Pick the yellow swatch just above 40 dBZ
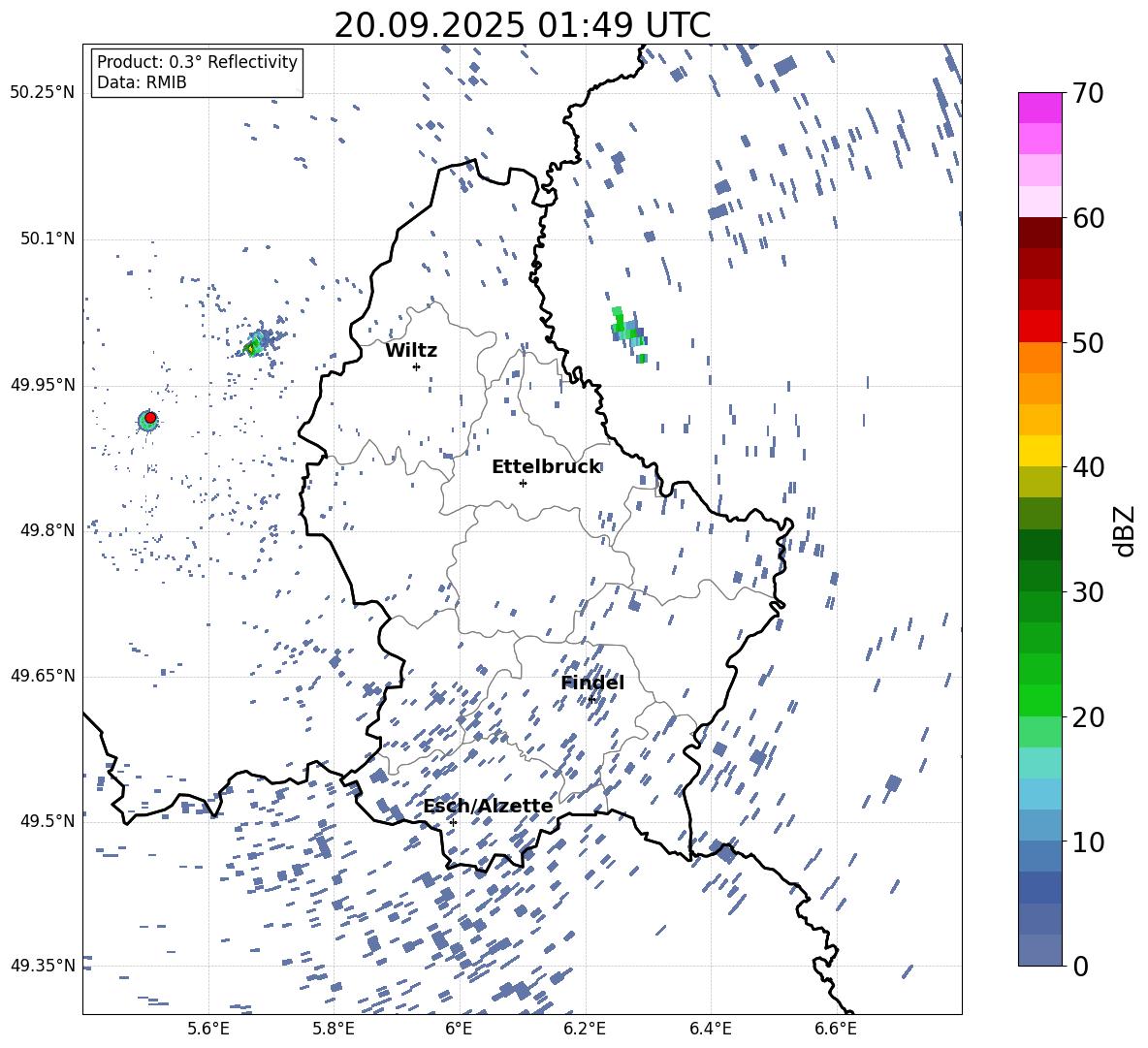1148x1048 pixels. (x=1040, y=451)
